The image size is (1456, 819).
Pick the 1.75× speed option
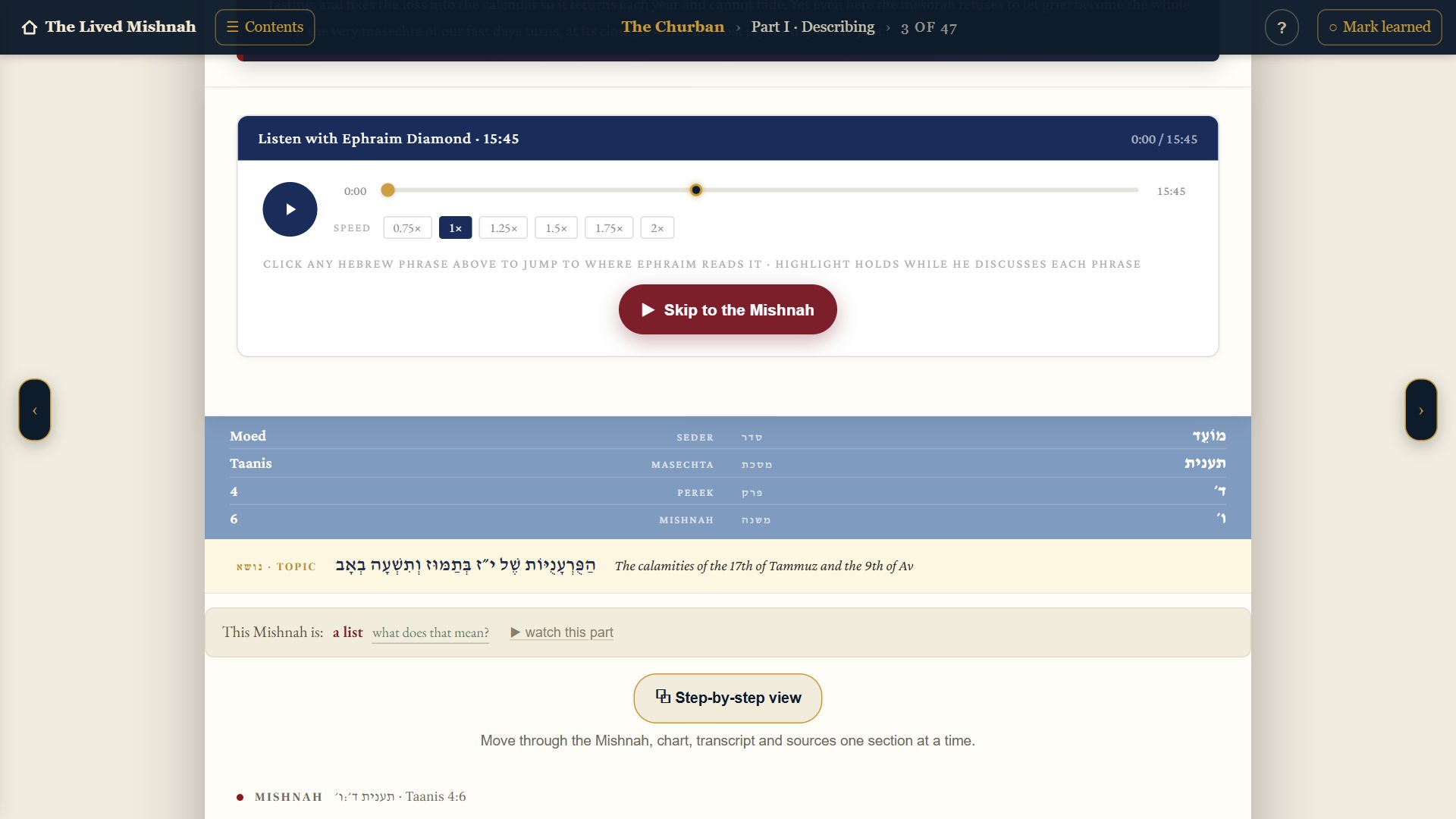click(609, 228)
